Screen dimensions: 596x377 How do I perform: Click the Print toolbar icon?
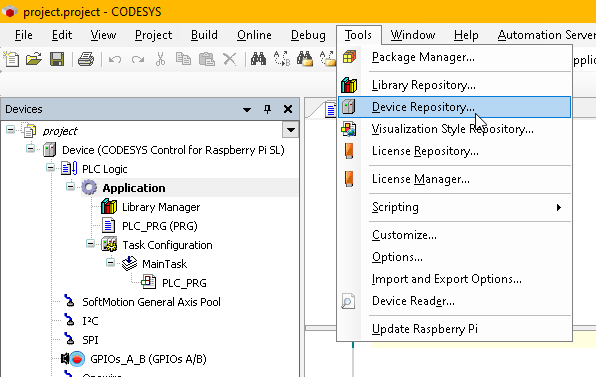click(86, 59)
